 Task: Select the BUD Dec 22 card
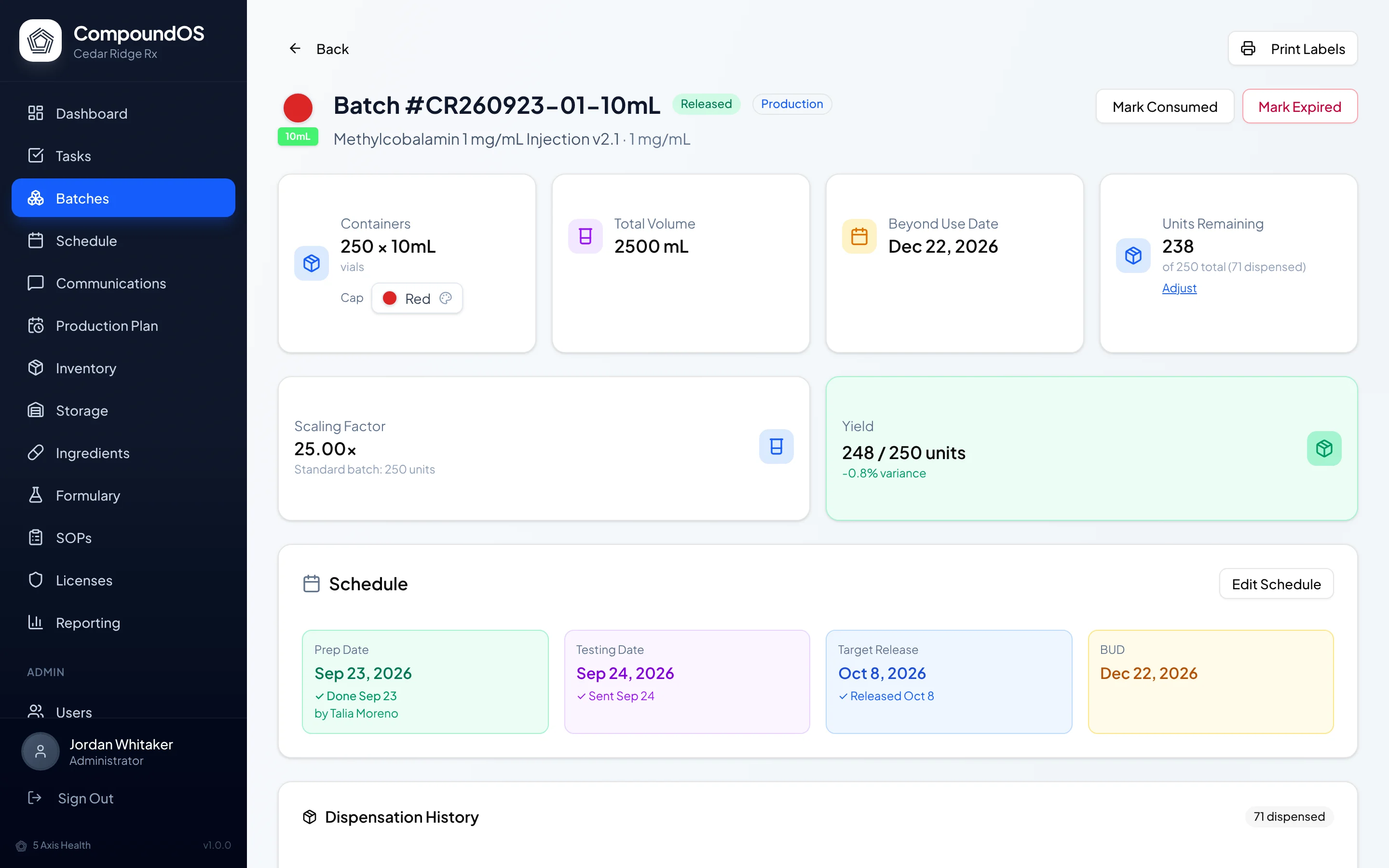coord(1211,682)
